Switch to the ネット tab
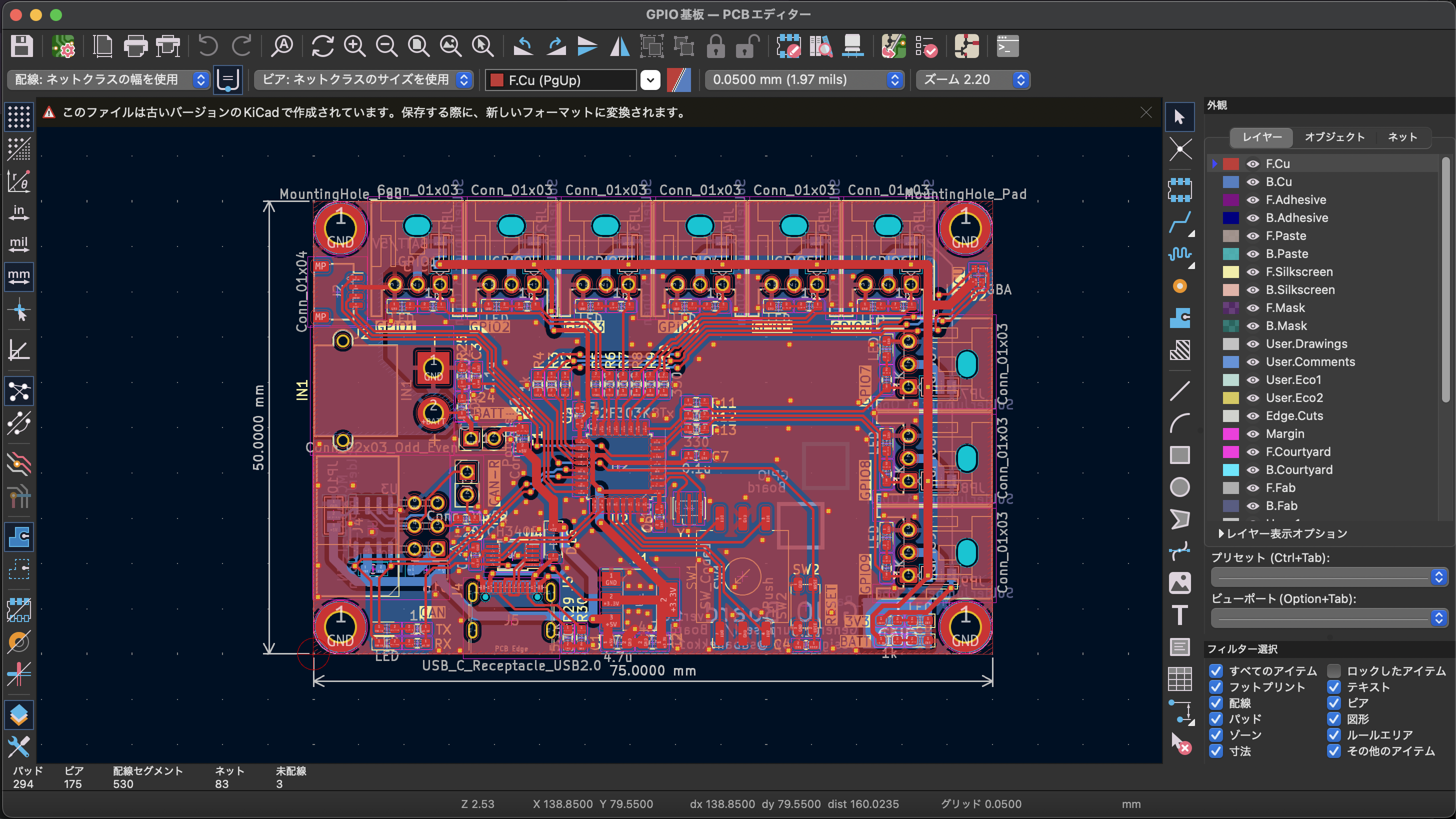This screenshot has width=1456, height=819. pyautogui.click(x=1402, y=137)
